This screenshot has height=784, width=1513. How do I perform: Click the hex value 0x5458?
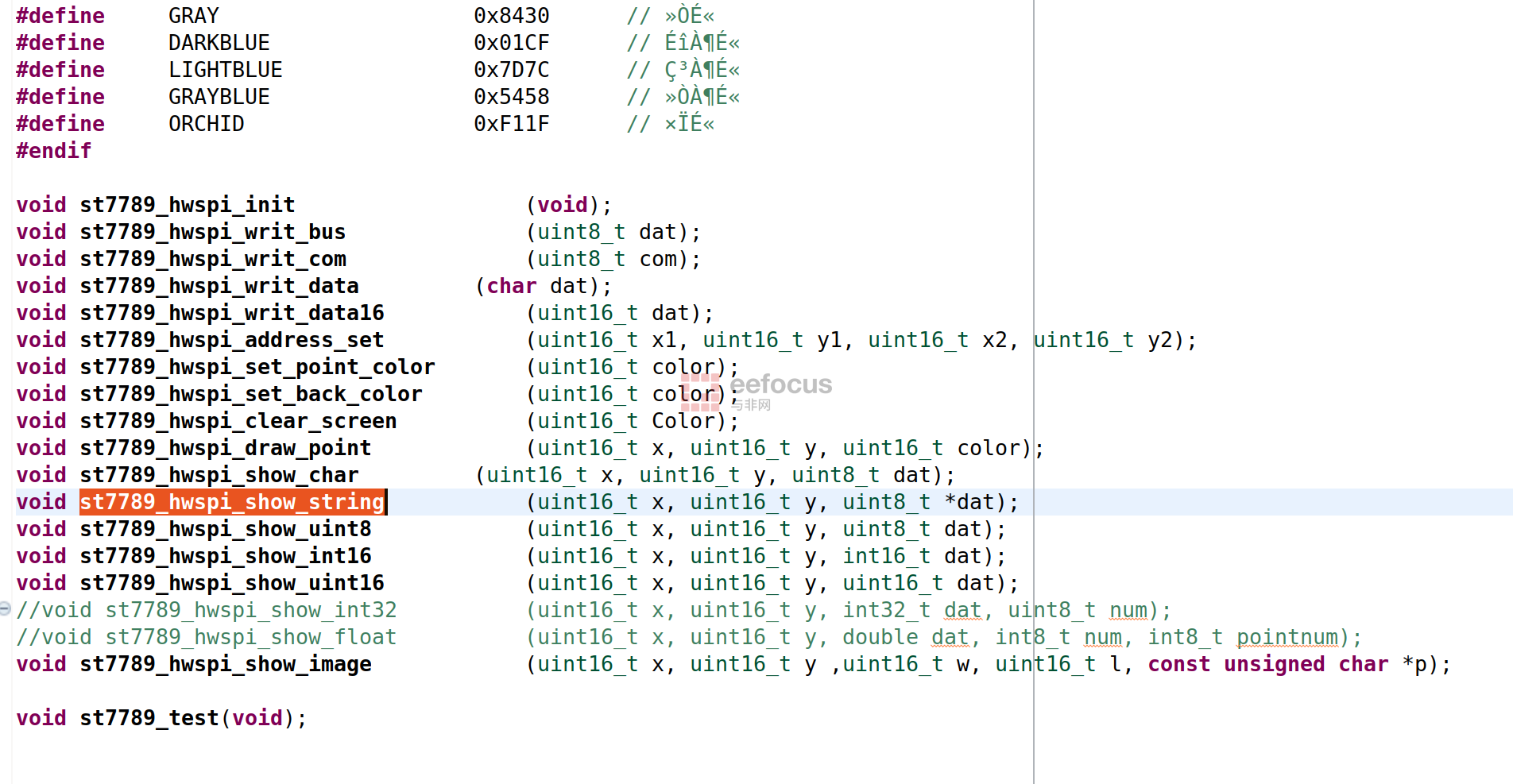[512, 97]
